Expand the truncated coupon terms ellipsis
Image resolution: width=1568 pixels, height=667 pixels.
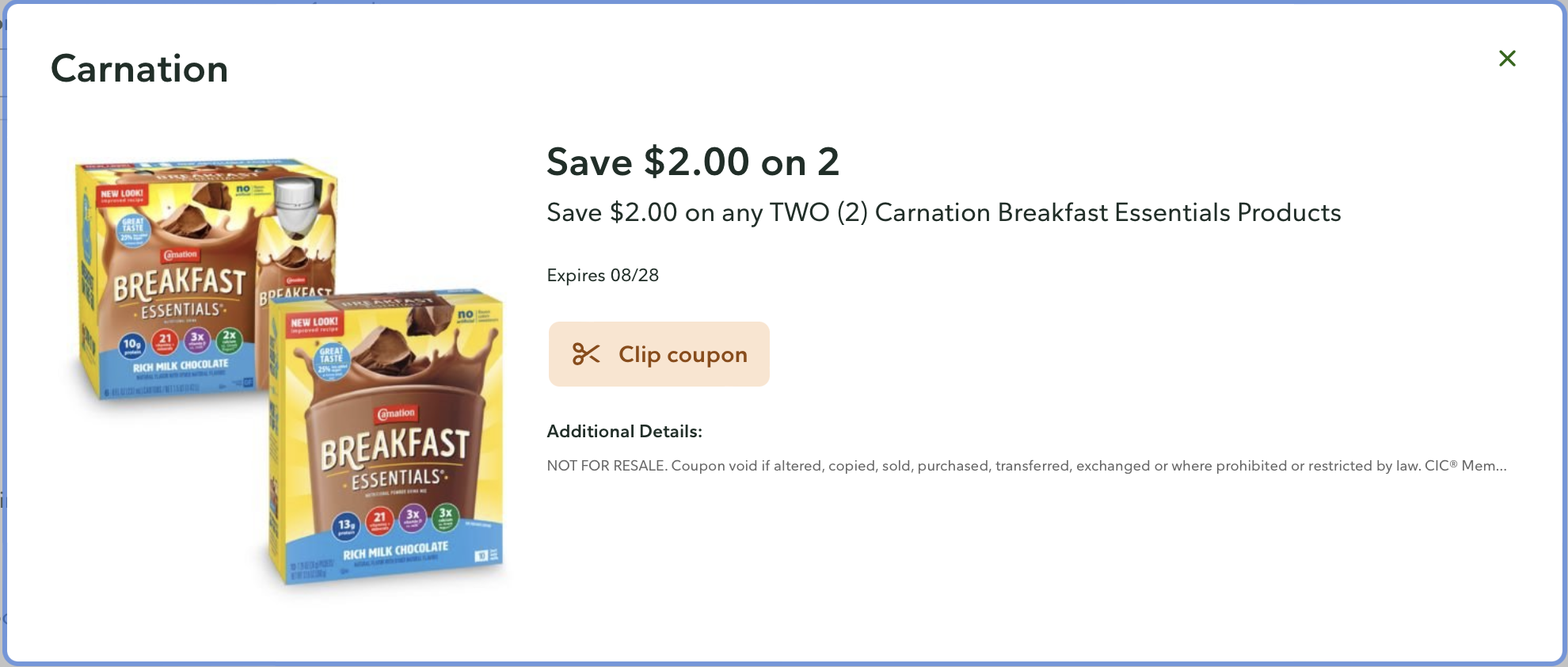click(1496, 466)
